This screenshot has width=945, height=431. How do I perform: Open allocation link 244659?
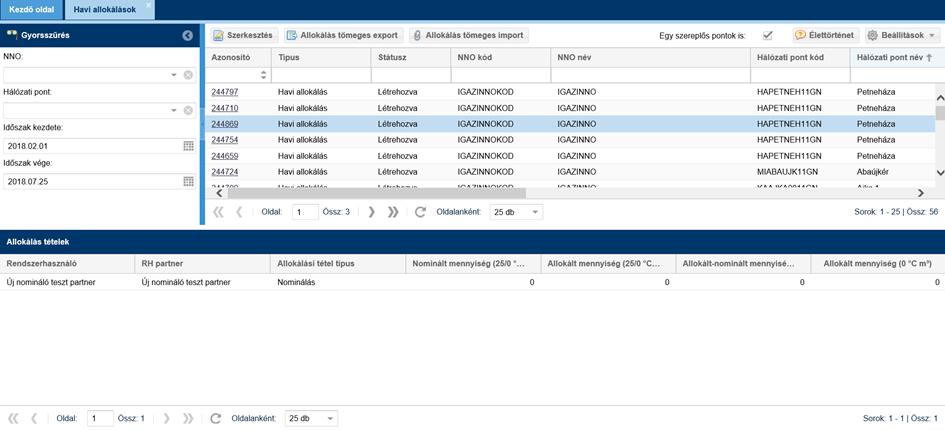[x=225, y=156]
